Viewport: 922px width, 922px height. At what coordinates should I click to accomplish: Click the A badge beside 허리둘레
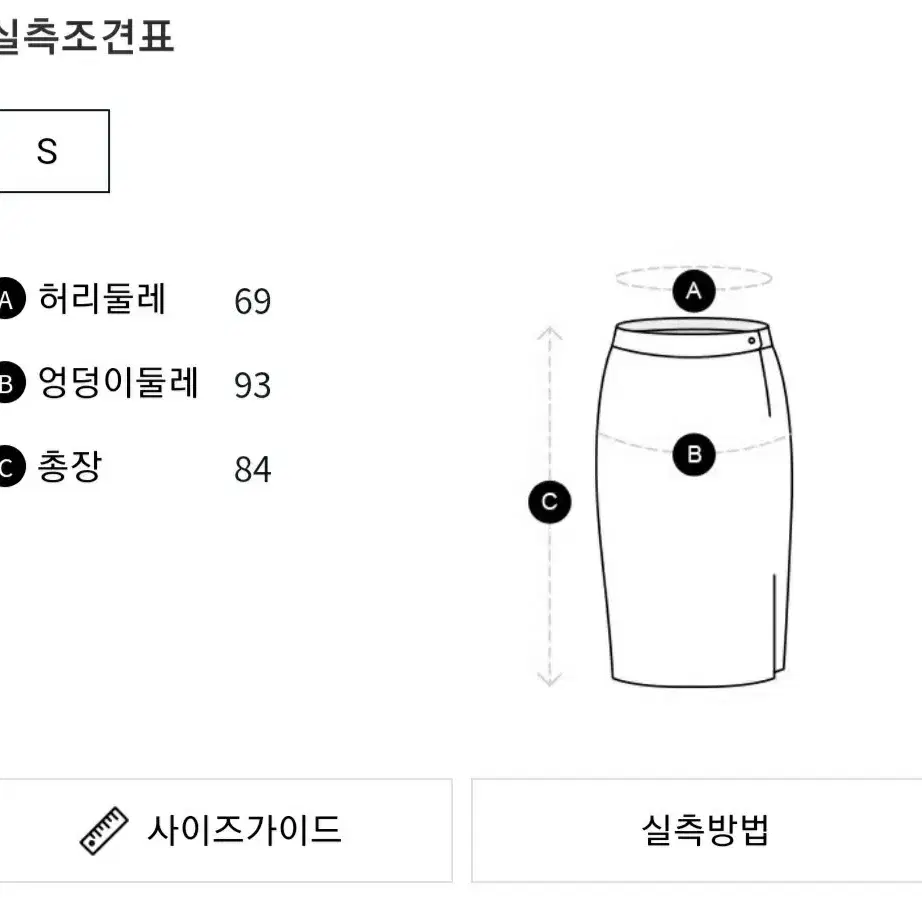pyautogui.click(x=8, y=299)
